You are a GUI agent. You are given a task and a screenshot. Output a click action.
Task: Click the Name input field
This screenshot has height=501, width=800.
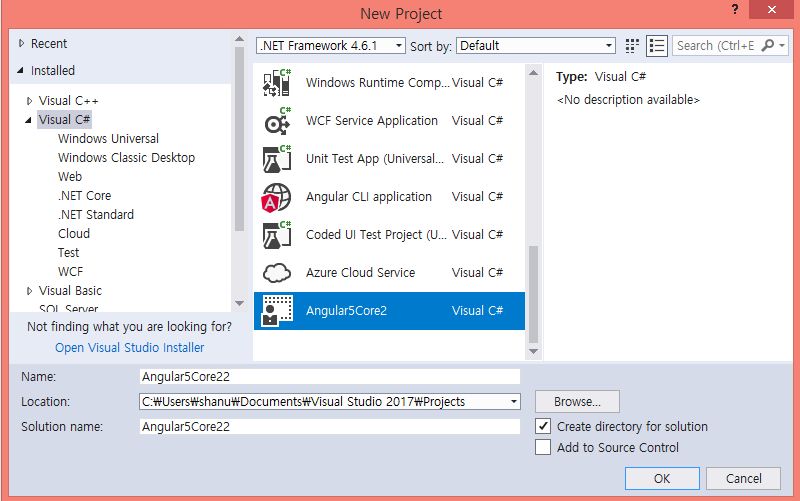pyautogui.click(x=330, y=377)
